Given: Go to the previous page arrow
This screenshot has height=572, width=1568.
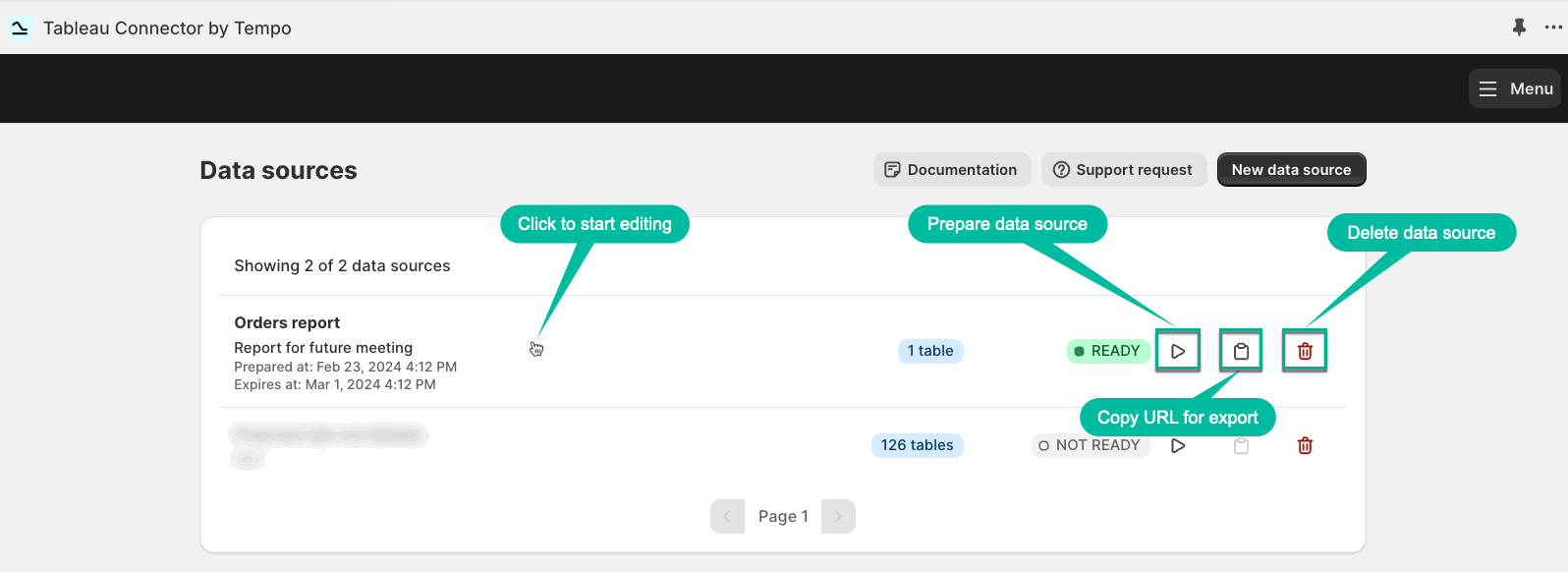Looking at the screenshot, I should point(727,516).
